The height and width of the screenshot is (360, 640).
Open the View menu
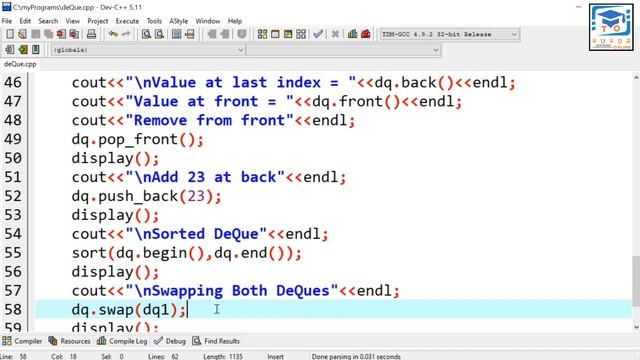[73, 21]
